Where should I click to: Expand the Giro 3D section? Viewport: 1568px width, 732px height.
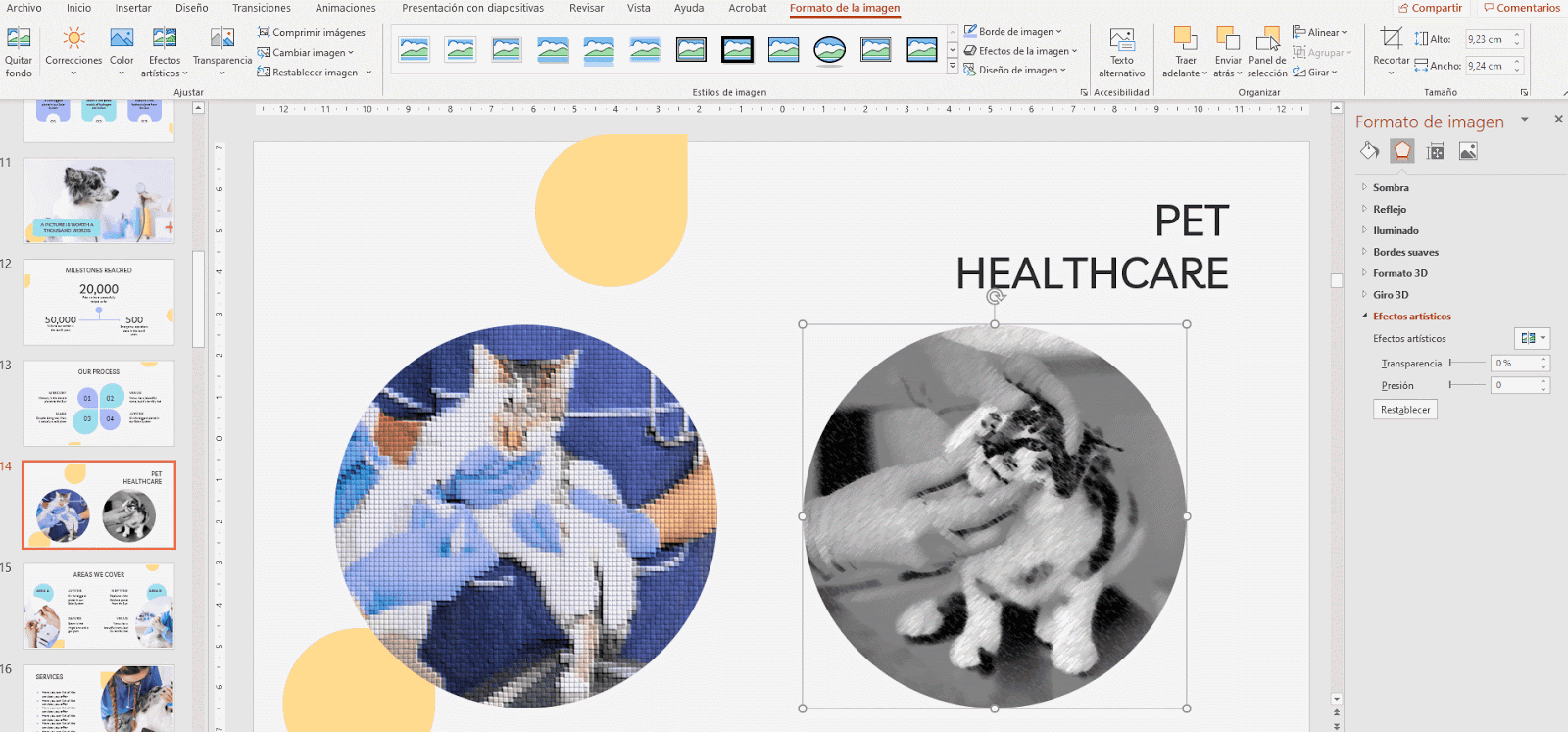(x=1390, y=294)
